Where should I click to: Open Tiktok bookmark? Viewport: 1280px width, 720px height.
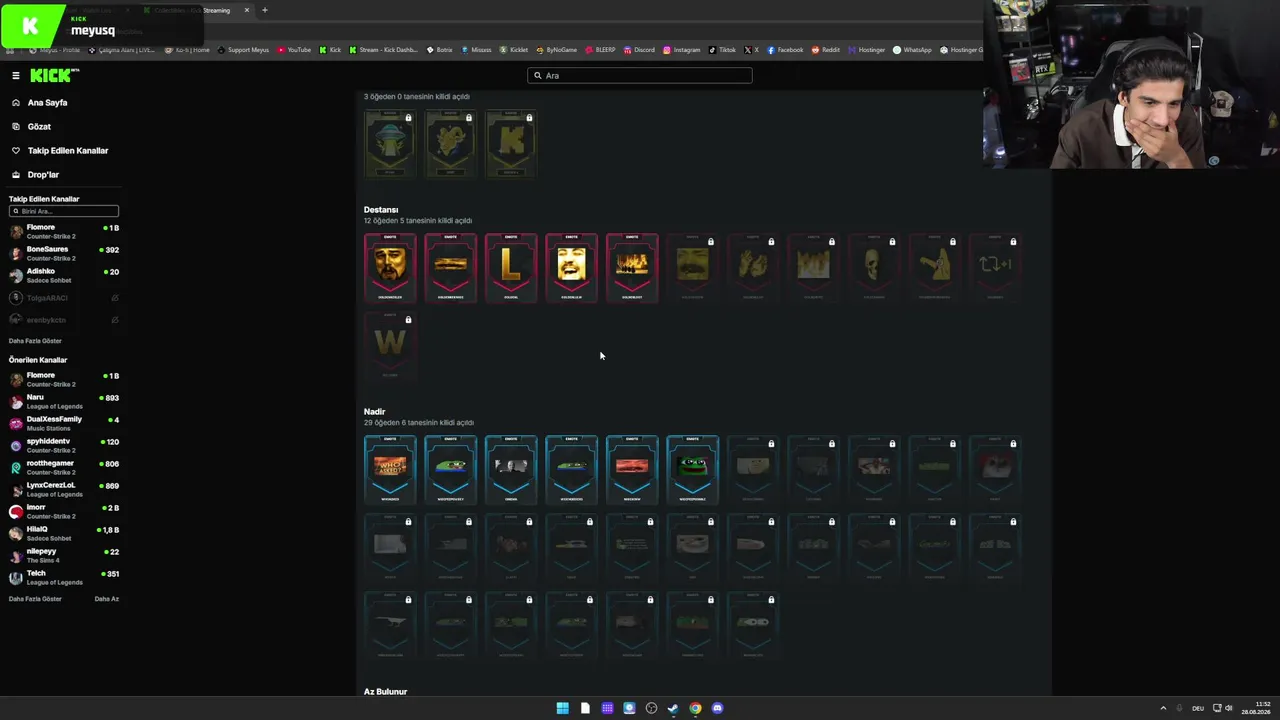[x=721, y=50]
